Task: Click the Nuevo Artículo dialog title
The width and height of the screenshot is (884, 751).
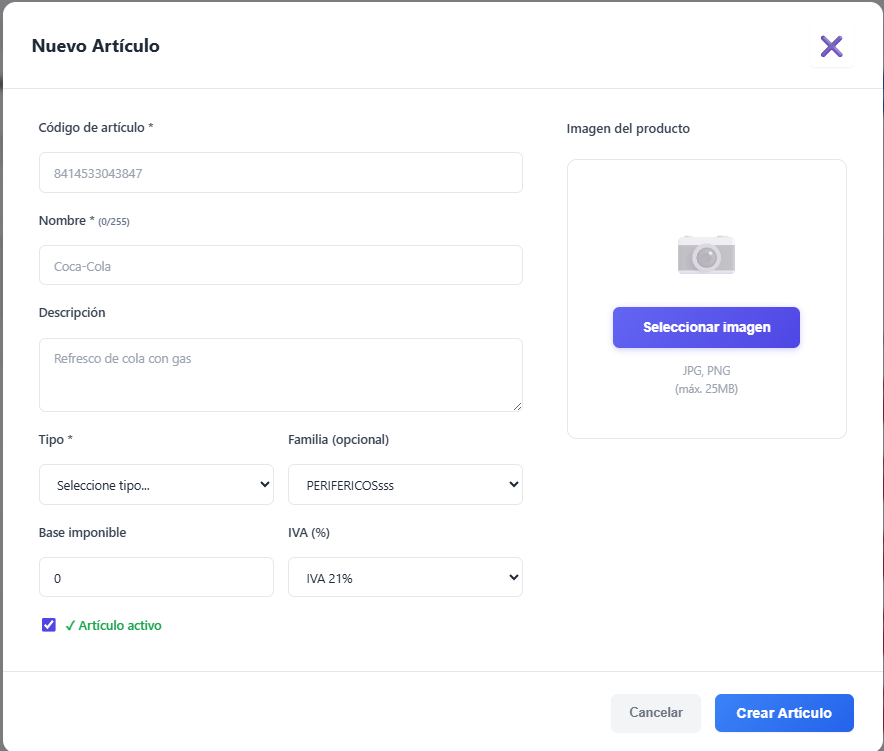Action: tap(96, 46)
